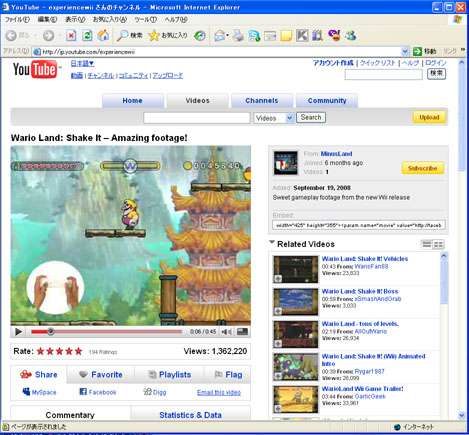Image resolution: width=469 pixels, height=435 pixels.
Task: Open the Mail icon dropdown arrow
Action: pos(227,35)
